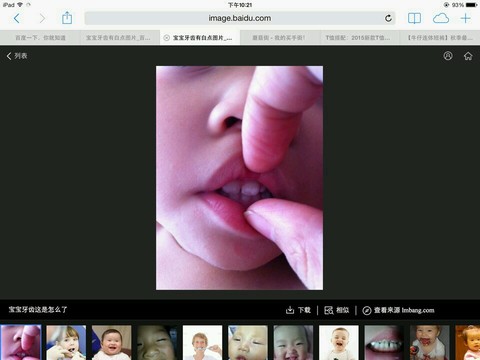Add a new tab with plus icon

pyautogui.click(x=466, y=18)
